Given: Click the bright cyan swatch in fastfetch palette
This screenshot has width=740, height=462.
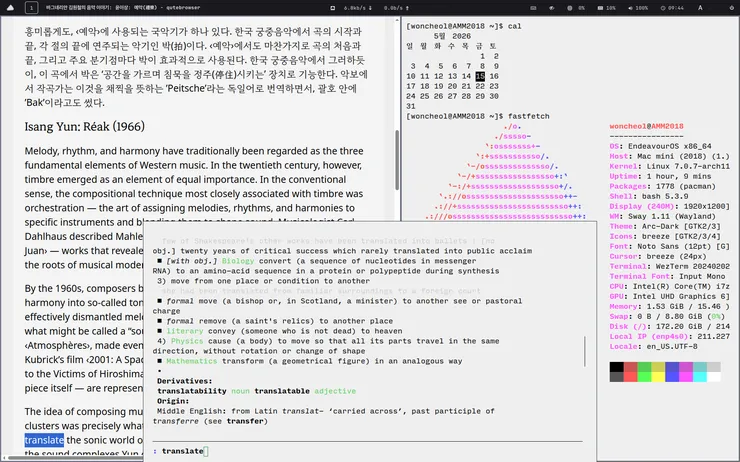Looking at the screenshot, I should point(700,377).
